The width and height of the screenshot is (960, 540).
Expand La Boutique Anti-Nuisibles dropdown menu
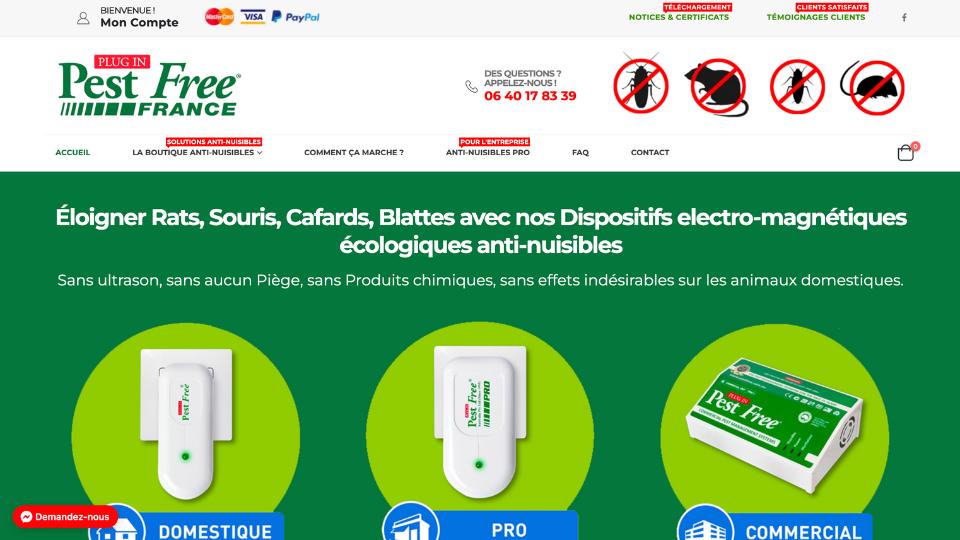pos(197,152)
